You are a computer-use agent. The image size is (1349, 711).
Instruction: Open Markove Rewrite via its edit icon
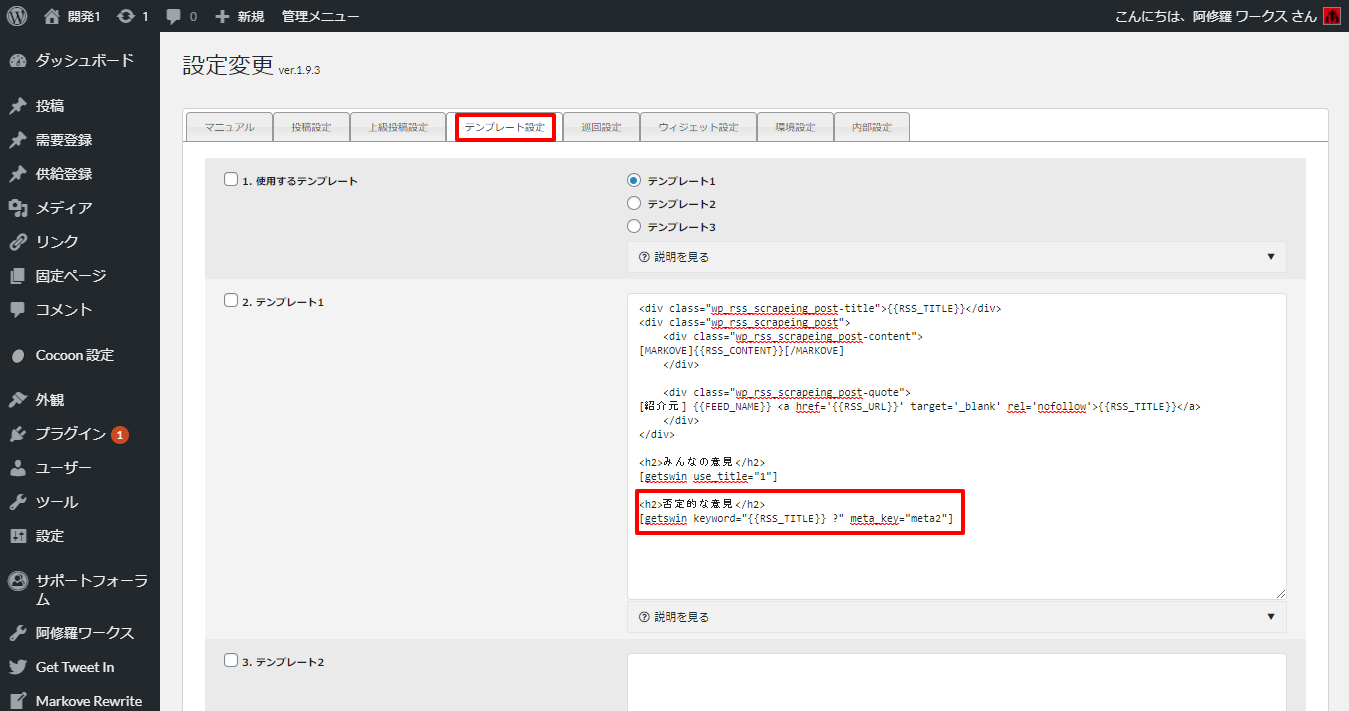pyautogui.click(x=17, y=701)
